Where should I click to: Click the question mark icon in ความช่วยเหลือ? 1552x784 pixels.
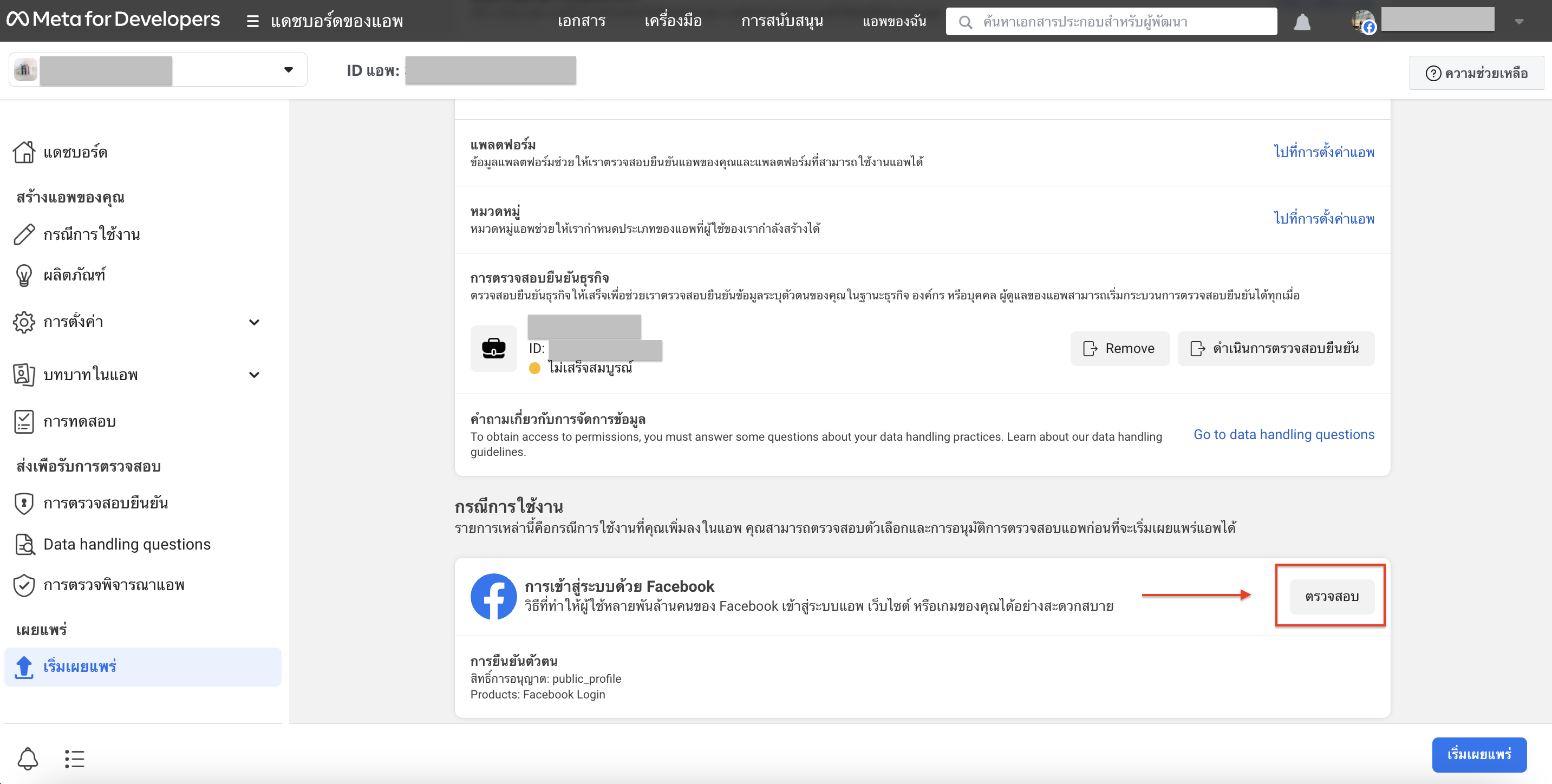(1433, 74)
